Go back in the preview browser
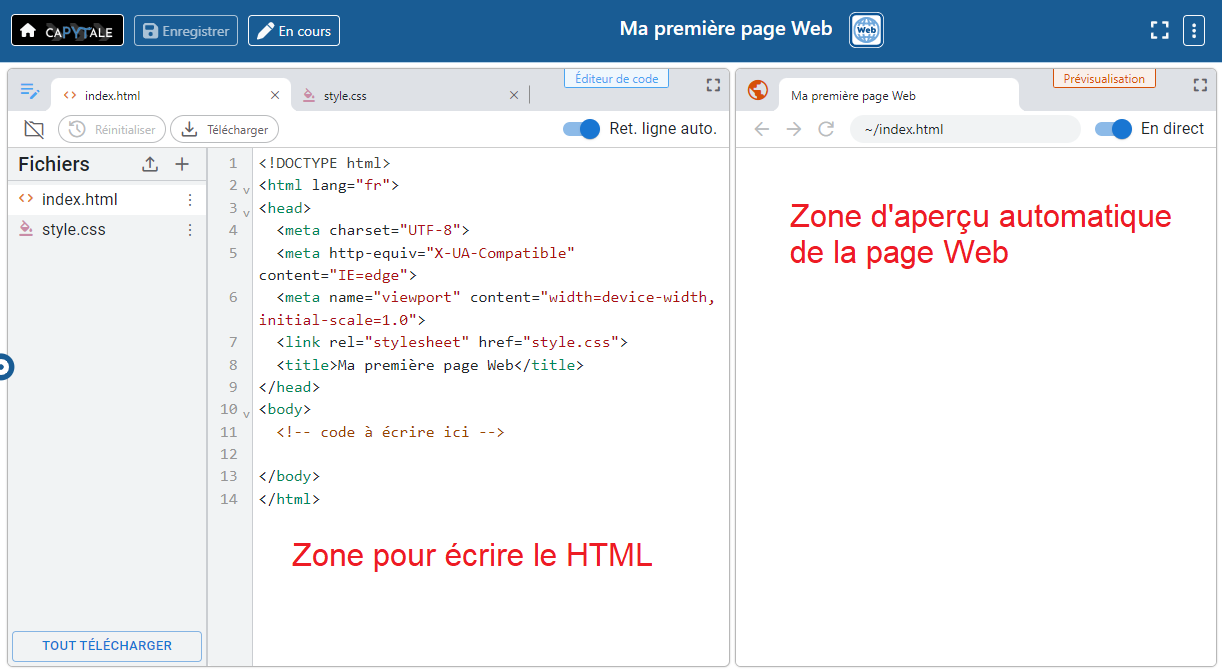Image resolution: width=1222 pixels, height=672 pixels. [762, 129]
